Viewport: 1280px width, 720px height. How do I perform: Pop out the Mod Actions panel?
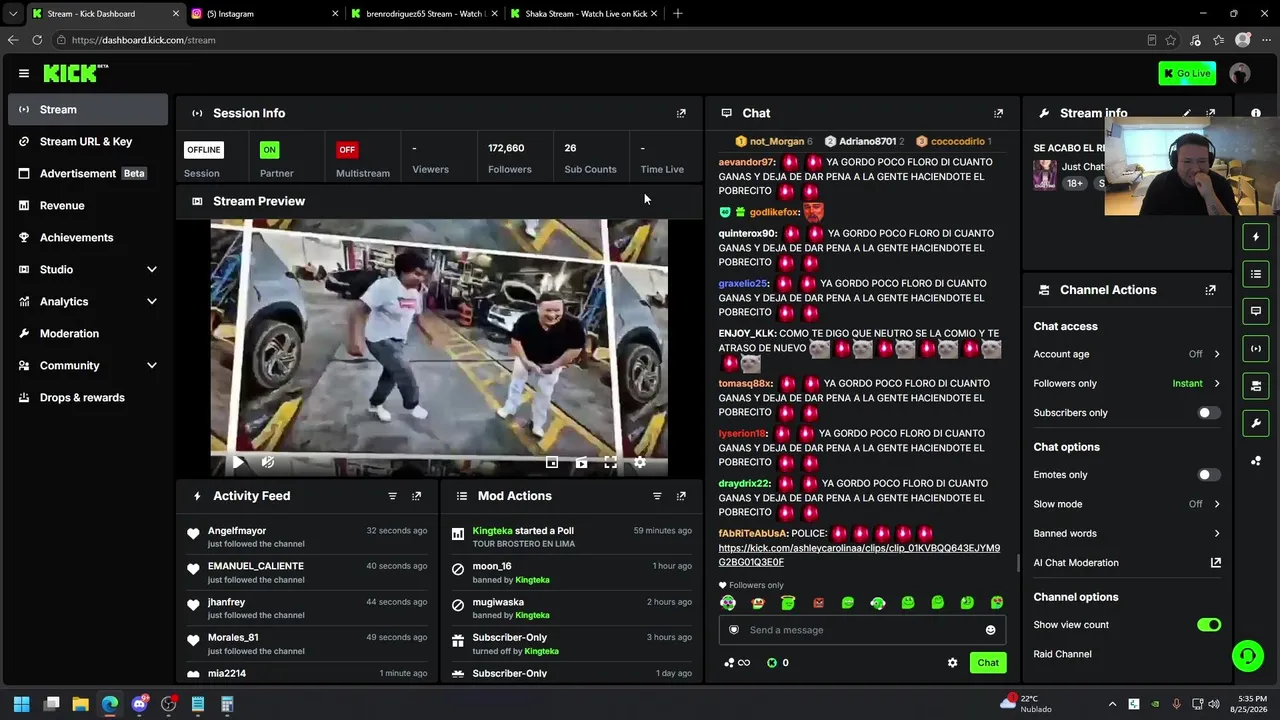tap(681, 496)
